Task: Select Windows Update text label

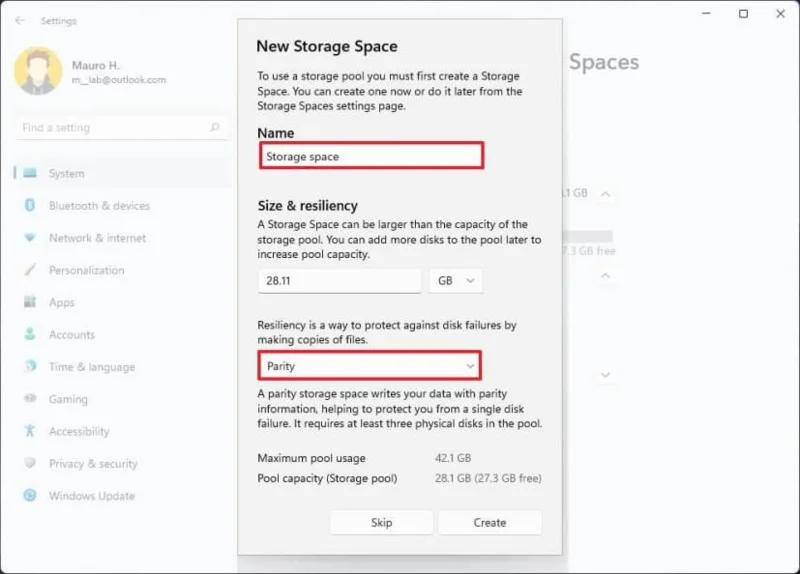Action: (x=92, y=495)
